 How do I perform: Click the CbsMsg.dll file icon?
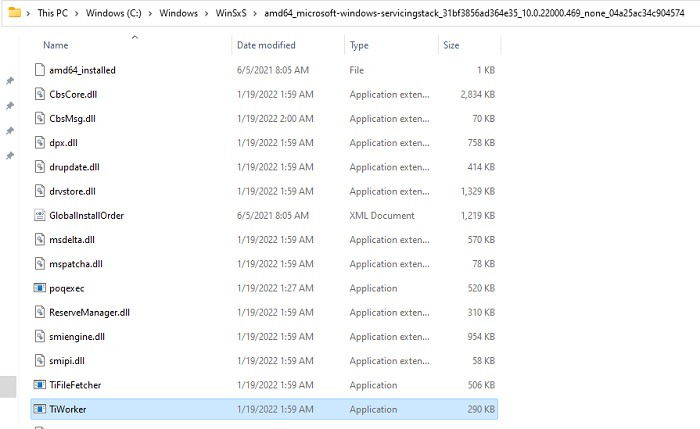40,118
